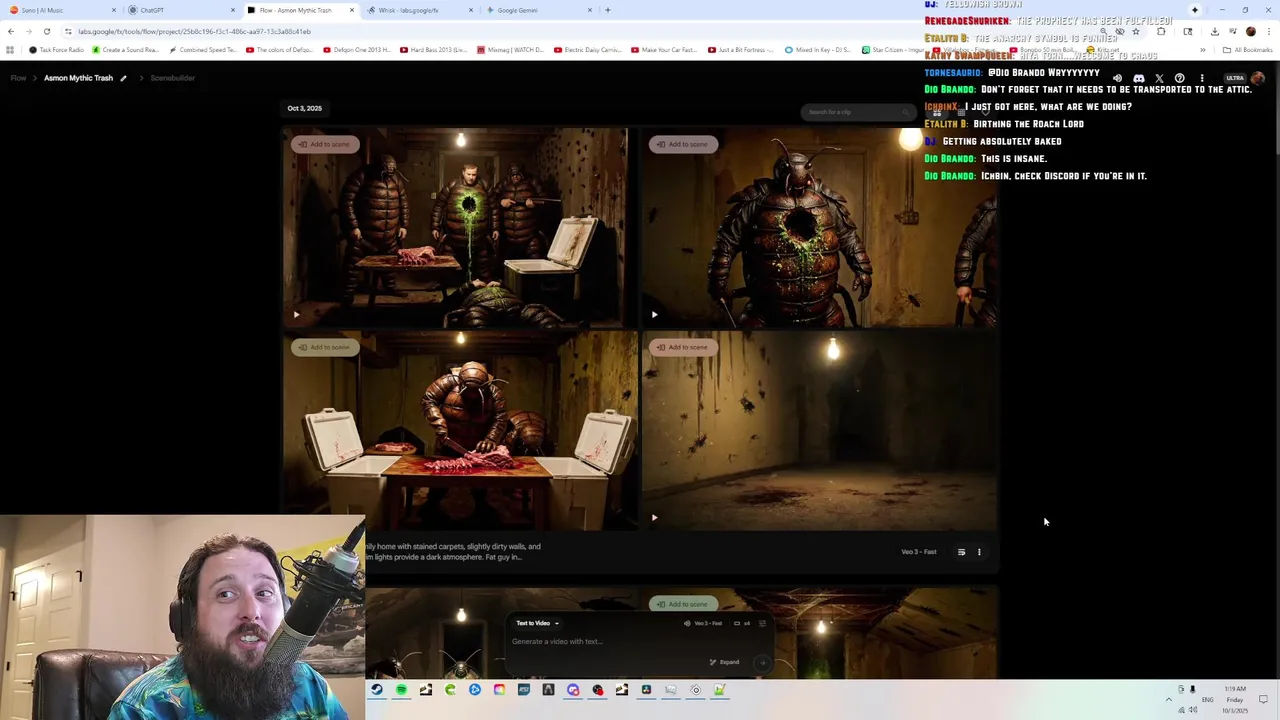Image resolution: width=1280 pixels, height=720 pixels.
Task: Add the bottom row clip to scene
Action: coord(683,604)
